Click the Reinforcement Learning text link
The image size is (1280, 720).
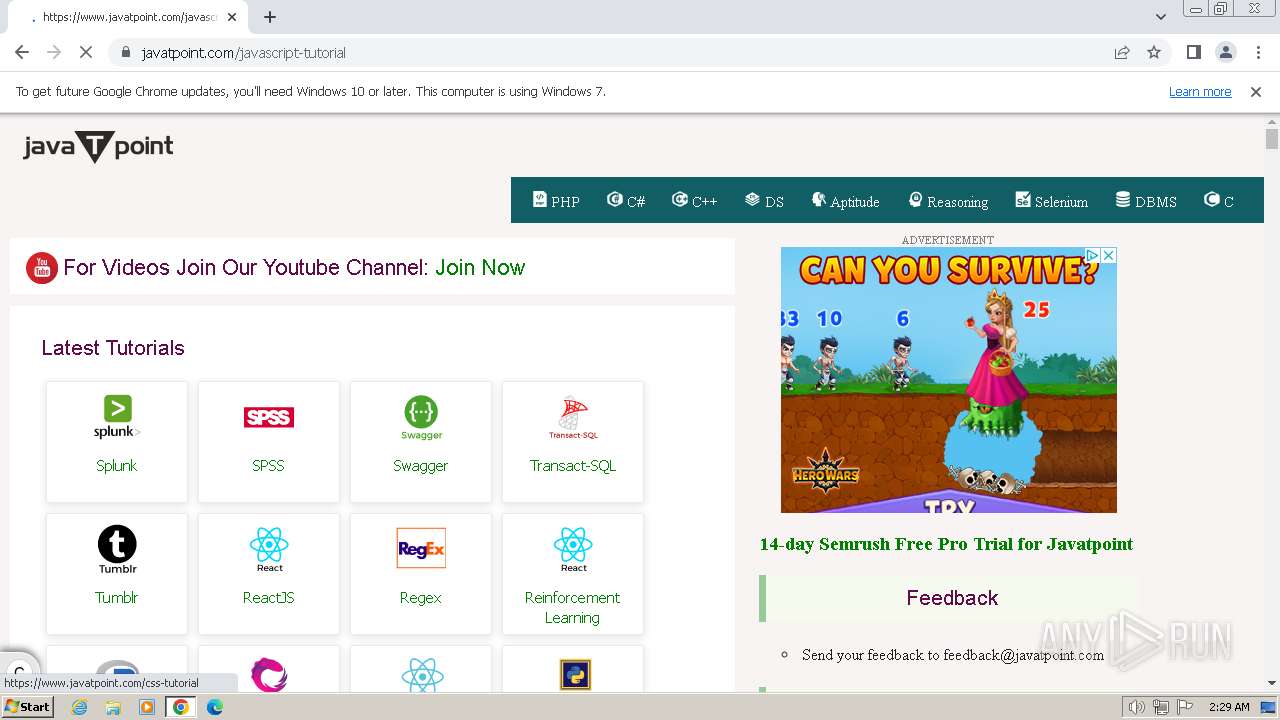coord(573,608)
